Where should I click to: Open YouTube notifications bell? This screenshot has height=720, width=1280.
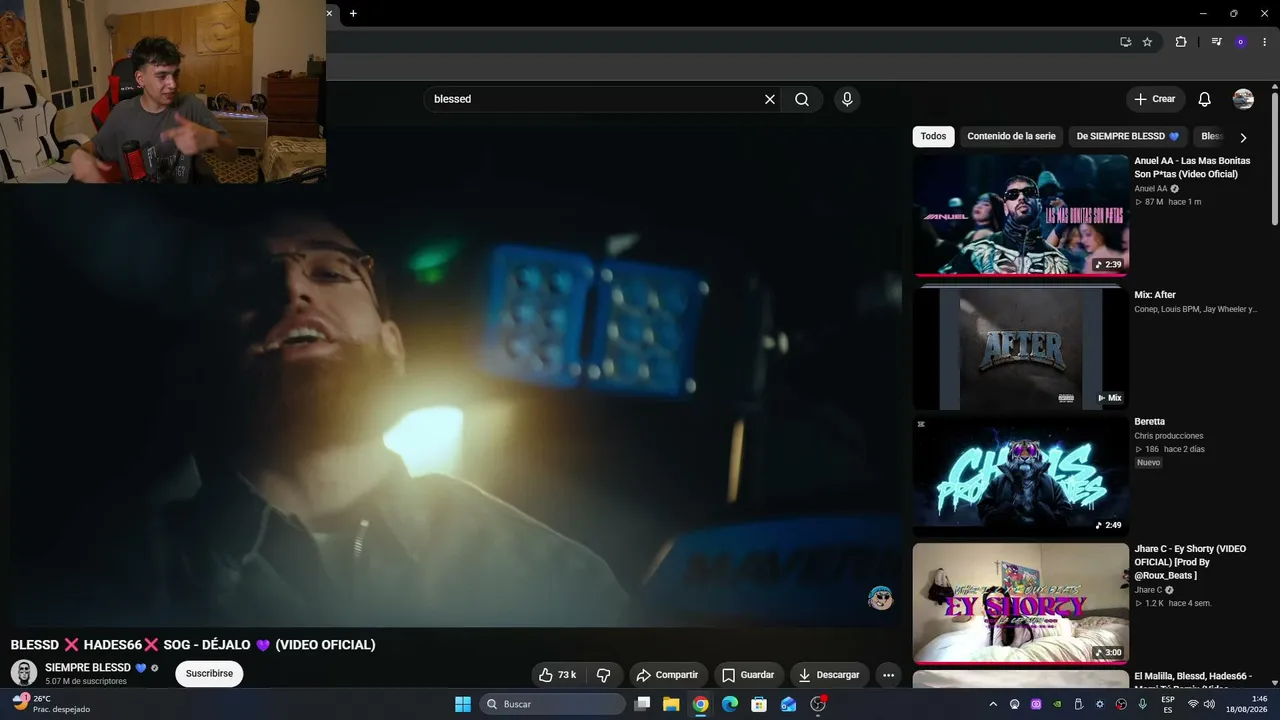(1205, 99)
